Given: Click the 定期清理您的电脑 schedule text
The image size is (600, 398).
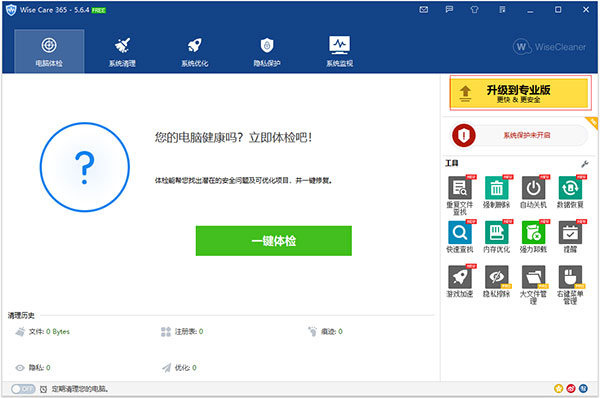Looking at the screenshot, I should point(80,389).
